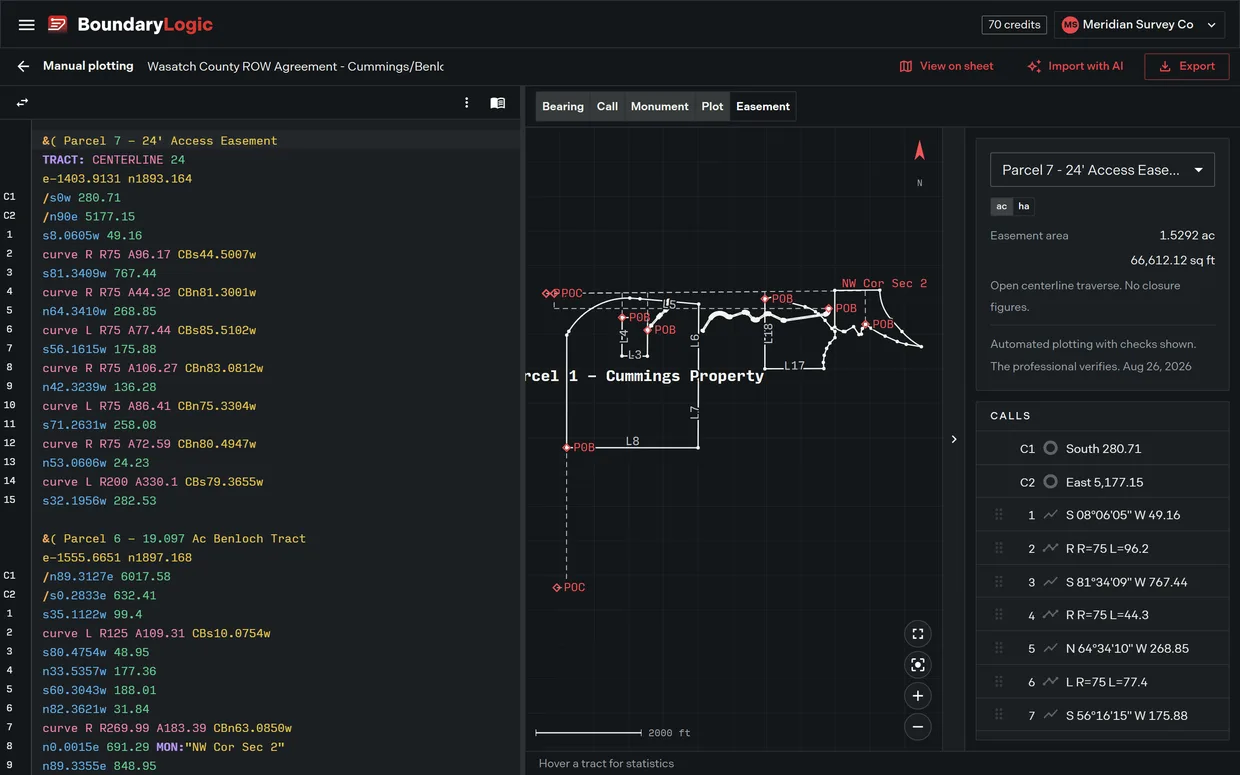Viewport: 1240px width, 775px height.
Task: Click code line s8.0605w 49.16
Action: (x=92, y=235)
